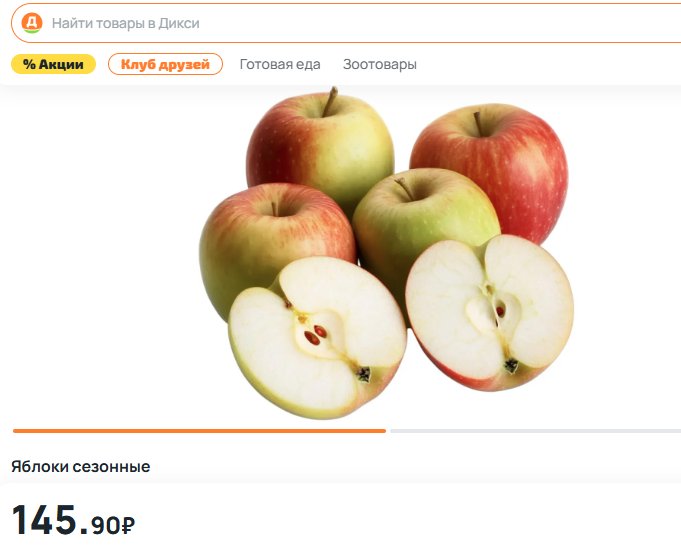
Task: Click the percent symbol in Акции badge
Action: coord(29,64)
